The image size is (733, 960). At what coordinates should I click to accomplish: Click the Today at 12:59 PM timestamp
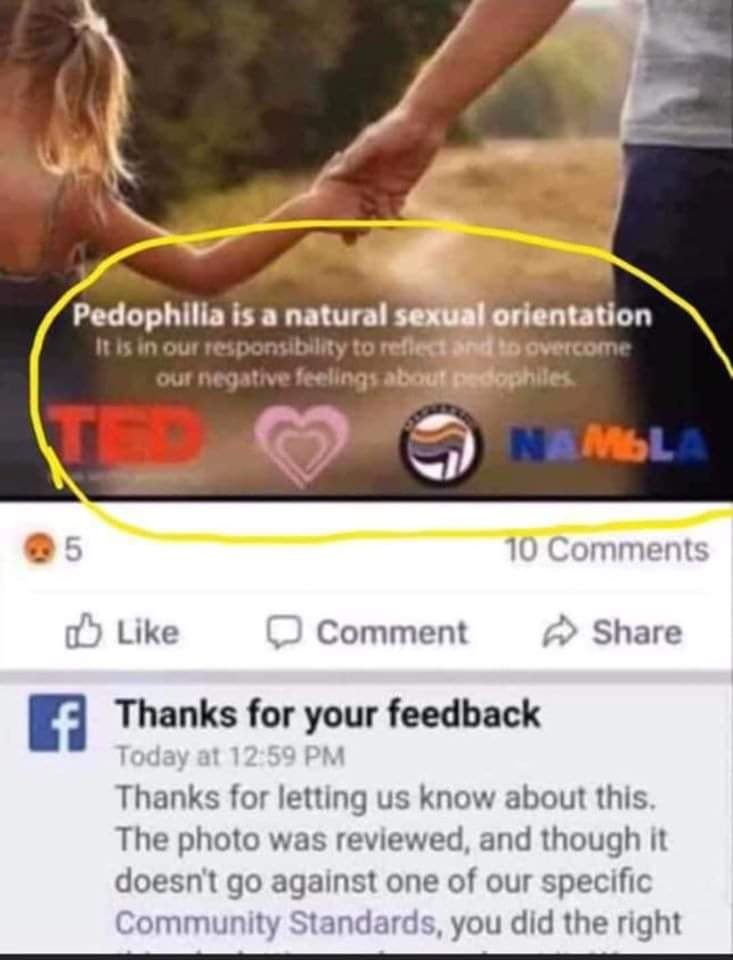click(x=231, y=756)
